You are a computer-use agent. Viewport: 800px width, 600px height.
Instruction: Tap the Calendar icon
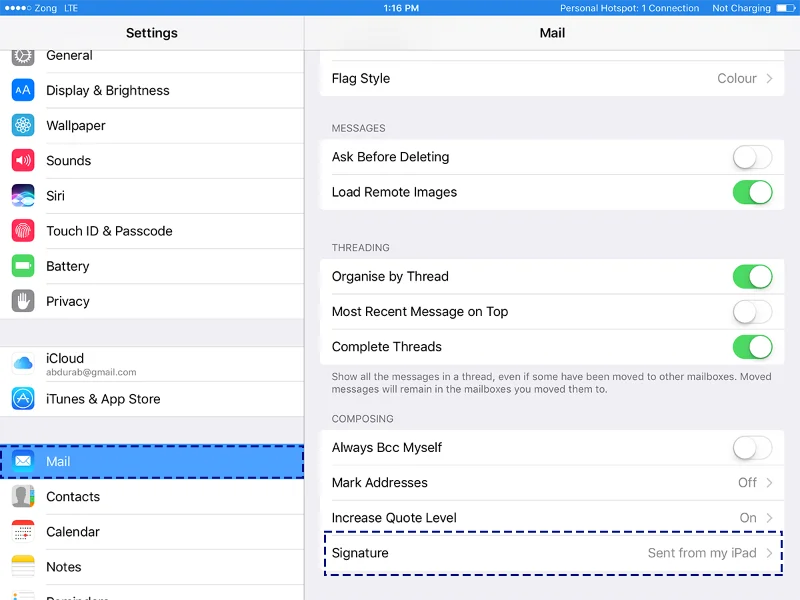click(23, 532)
